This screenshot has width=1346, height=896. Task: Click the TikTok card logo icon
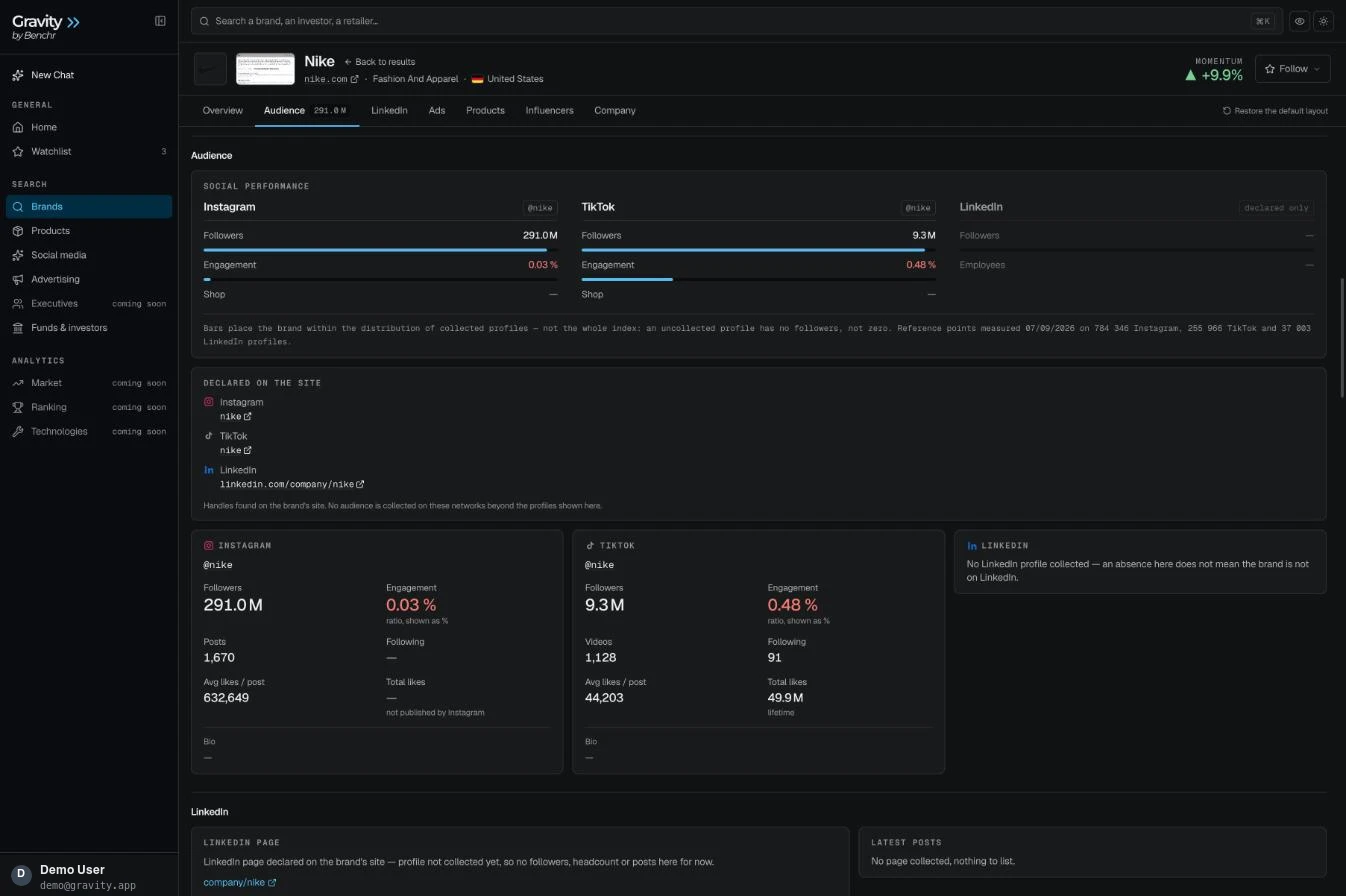coord(590,546)
